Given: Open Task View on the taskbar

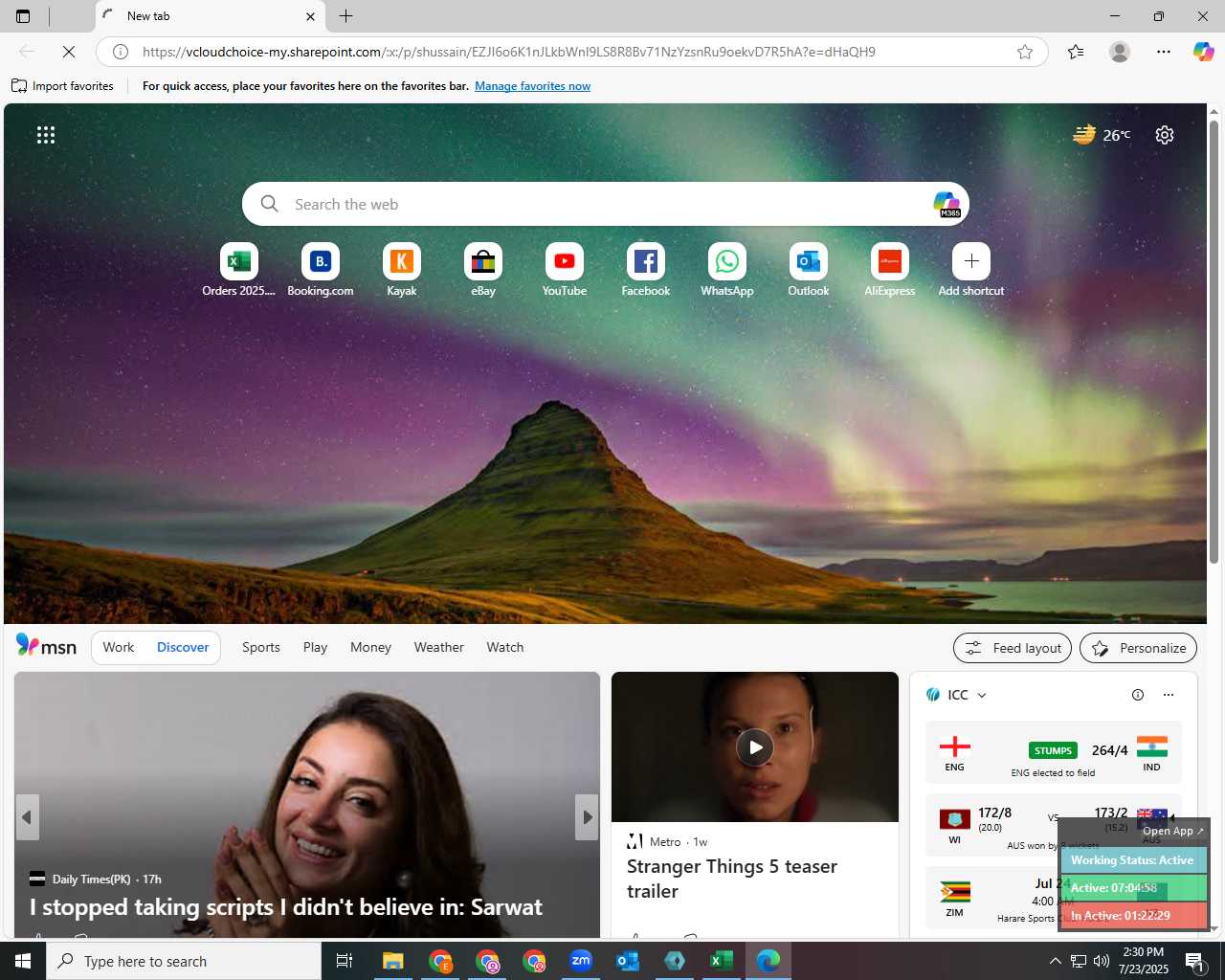Looking at the screenshot, I should (x=345, y=961).
